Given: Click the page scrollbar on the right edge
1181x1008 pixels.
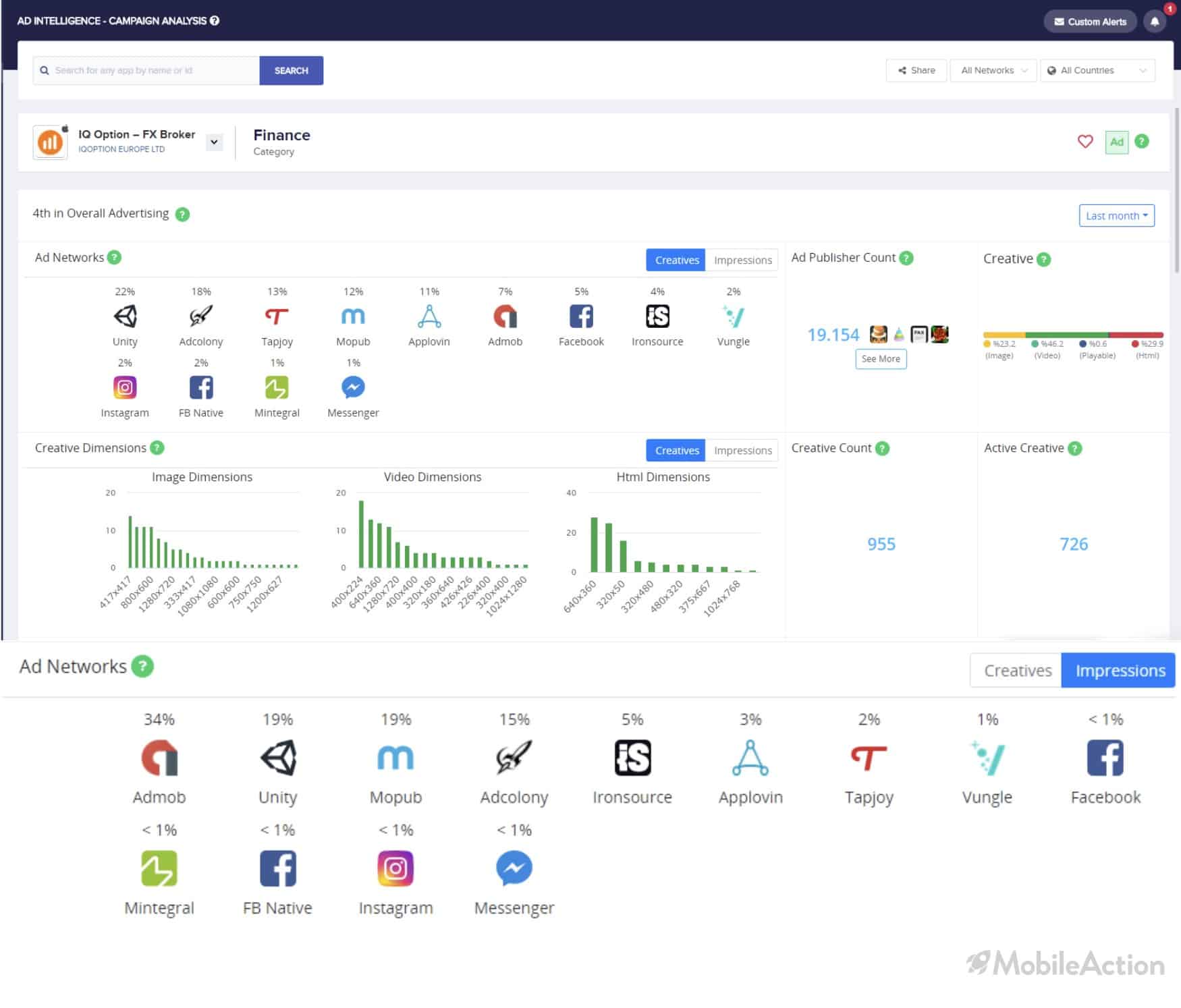Looking at the screenshot, I should 1178,189.
